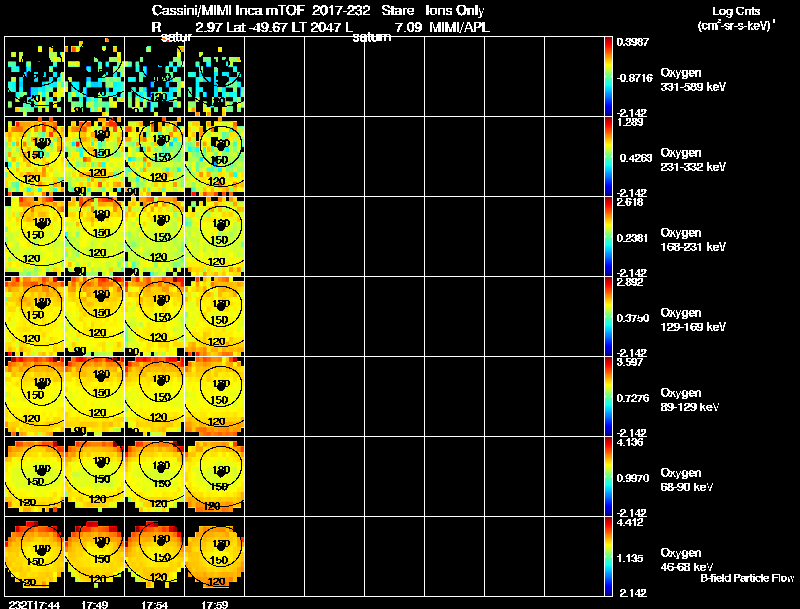The width and height of the screenshot is (800, 609).
Task: Select the Oxygen 89-129 keV image at 17:49
Action: point(94,396)
